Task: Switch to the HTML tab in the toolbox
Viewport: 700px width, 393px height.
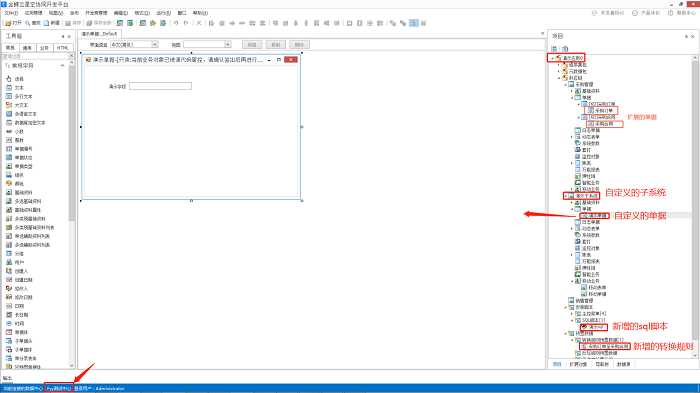Action: [x=63, y=48]
